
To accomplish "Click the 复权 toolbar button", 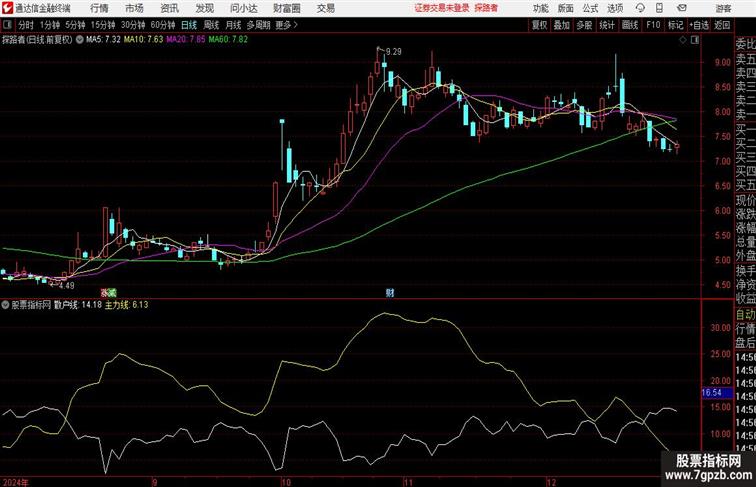I will pyautogui.click(x=540, y=25).
